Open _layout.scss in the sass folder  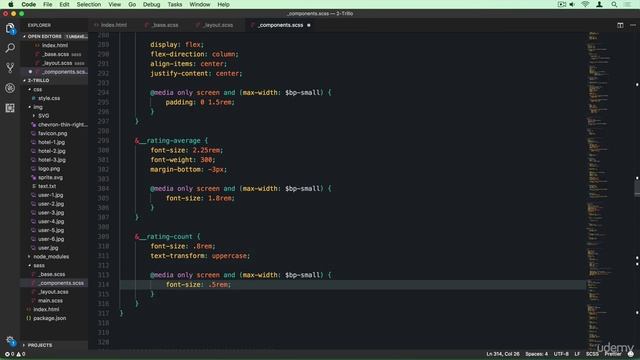tap(53, 292)
